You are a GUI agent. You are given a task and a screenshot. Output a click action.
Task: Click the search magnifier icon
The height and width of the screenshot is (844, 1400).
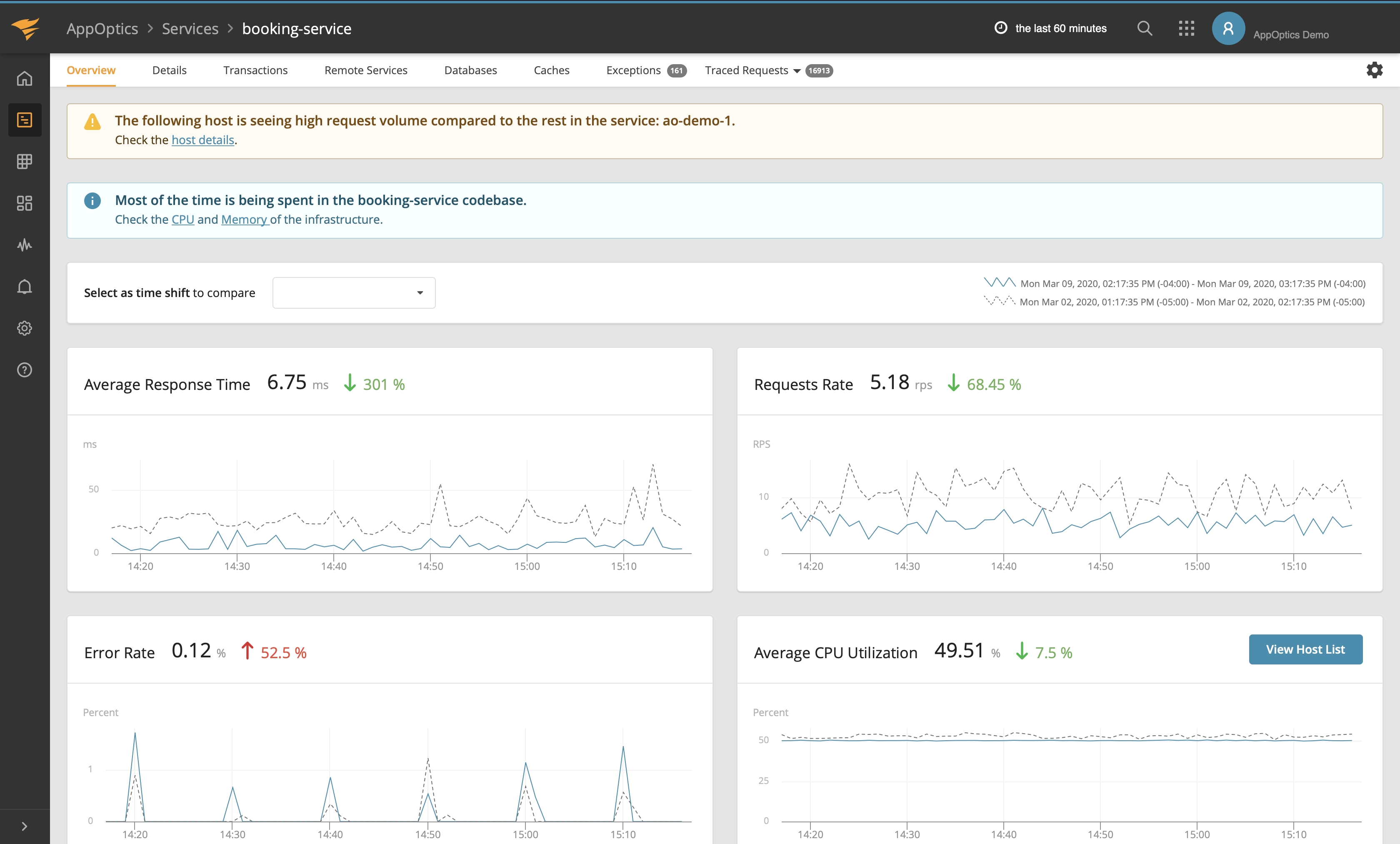click(1144, 28)
